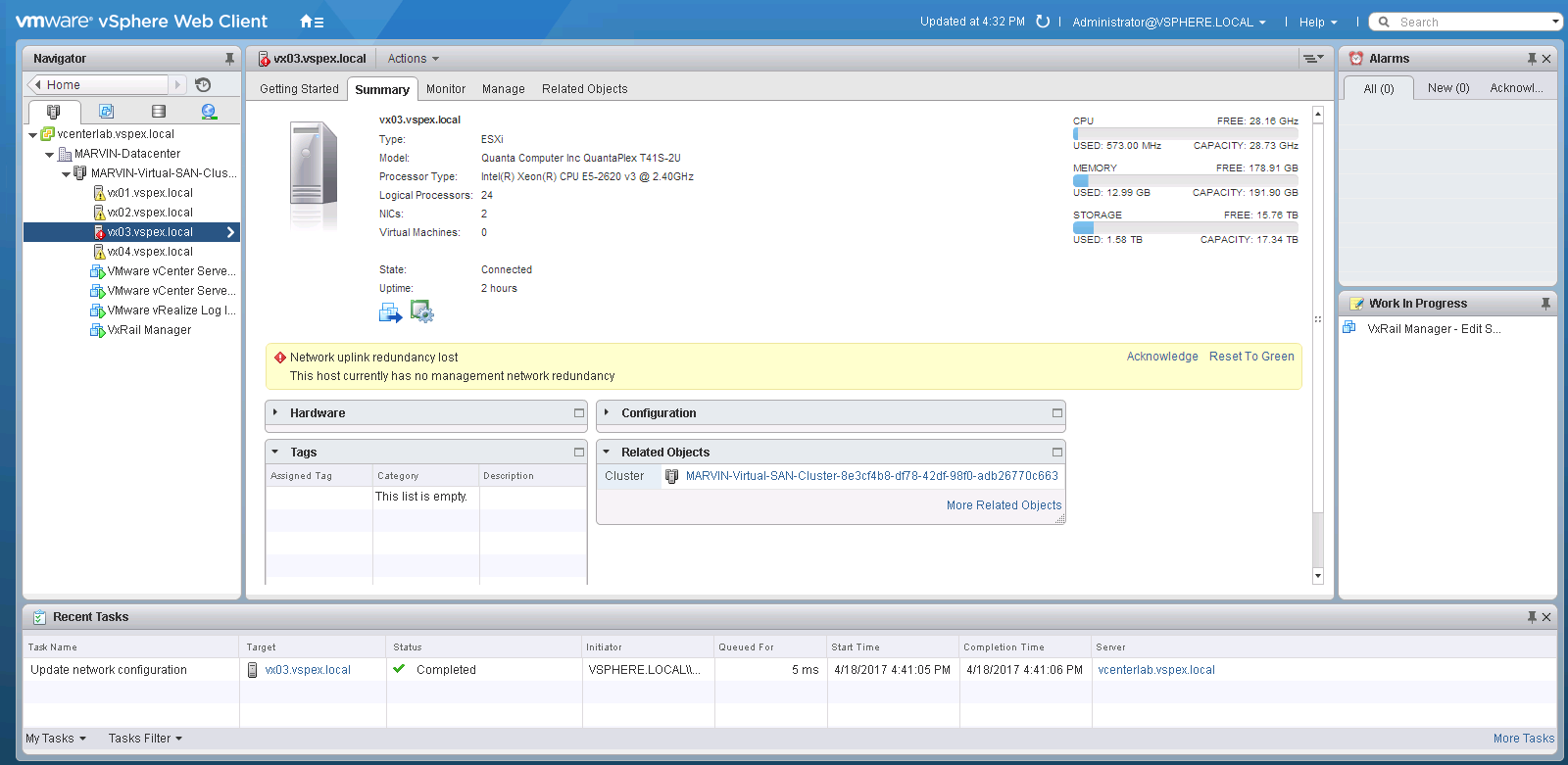This screenshot has height=765, width=1568.
Task: Expand the Hardware section
Action: [x=275, y=413]
